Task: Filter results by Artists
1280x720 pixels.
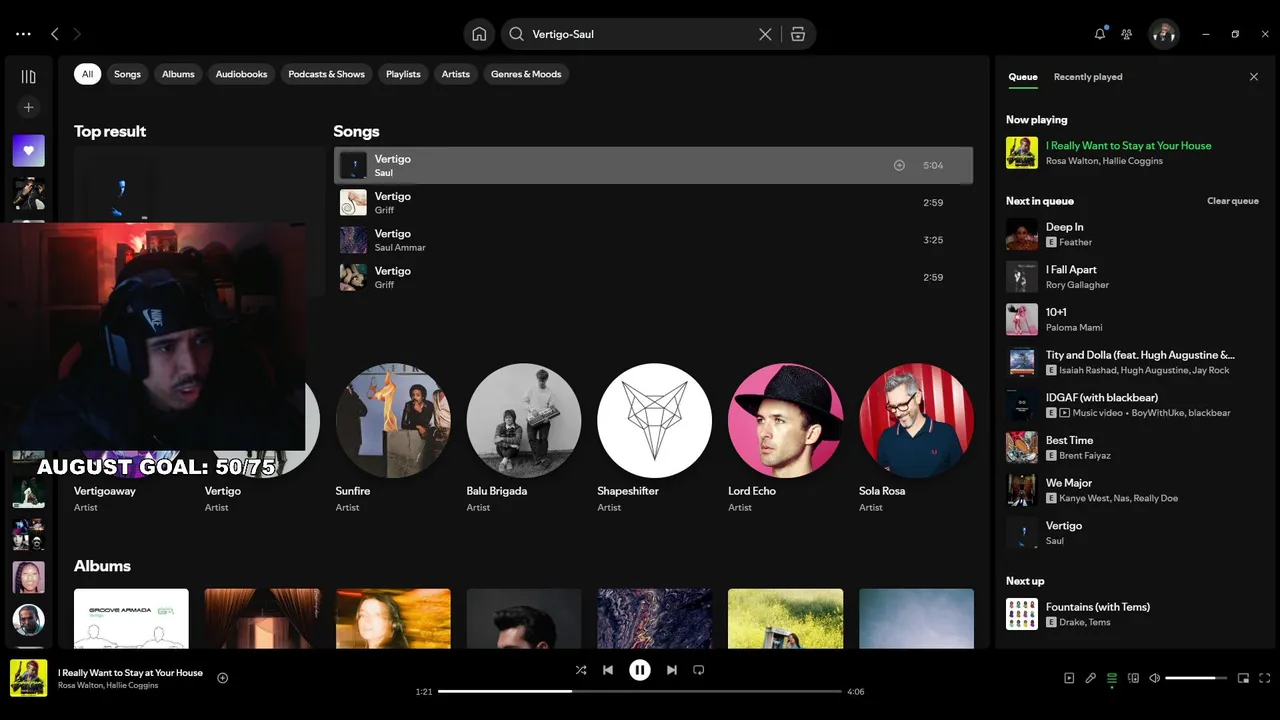Action: 456,74
